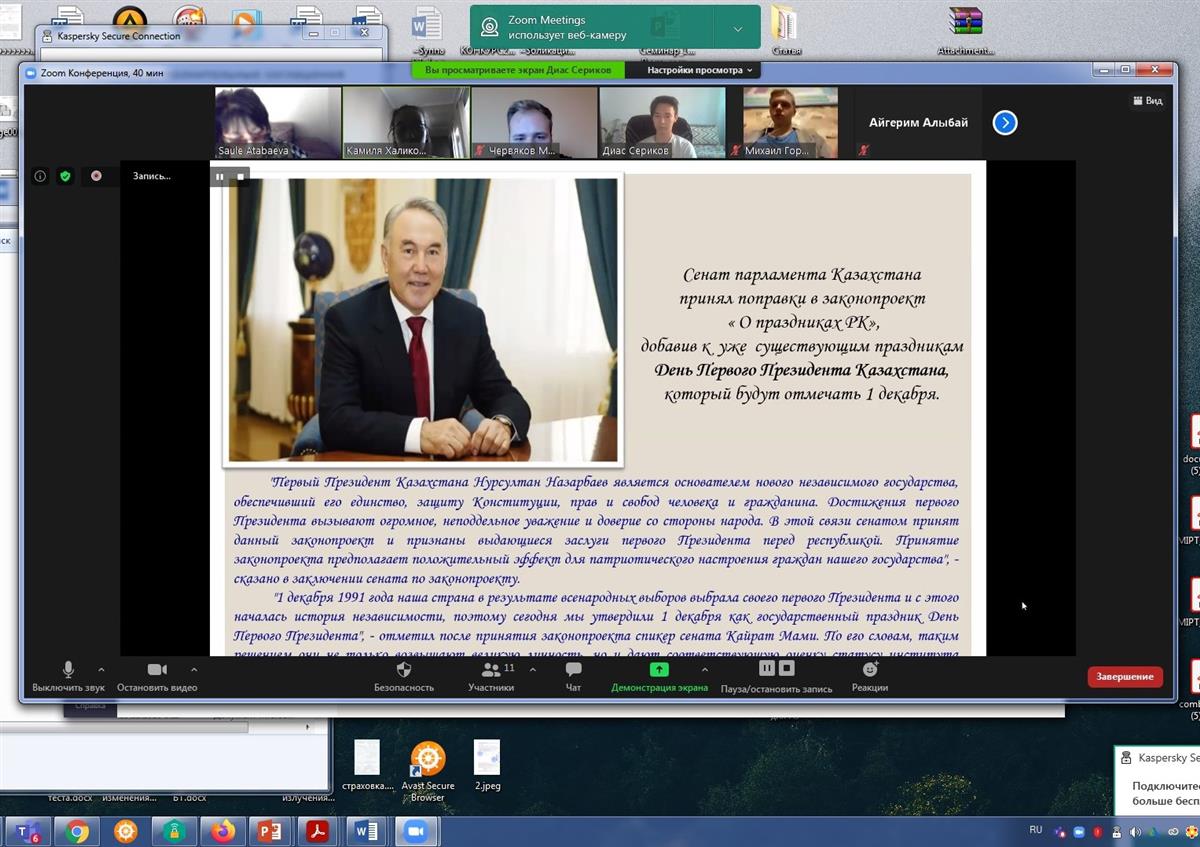The image size is (1200, 847).
Task: Expand audio options arrow next to microphone
Action: [101, 669]
